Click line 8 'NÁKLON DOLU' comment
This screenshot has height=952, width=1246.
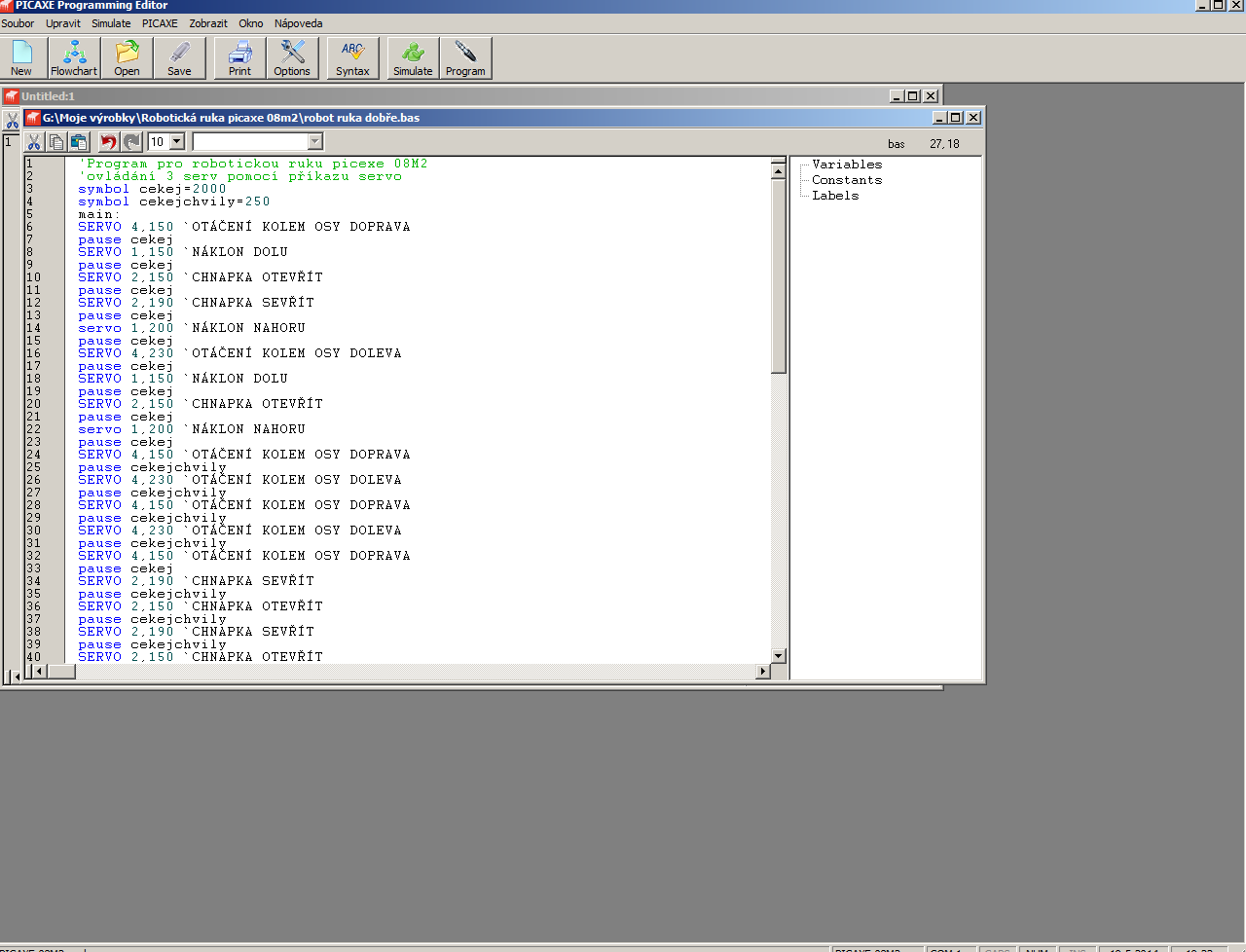[x=236, y=252]
